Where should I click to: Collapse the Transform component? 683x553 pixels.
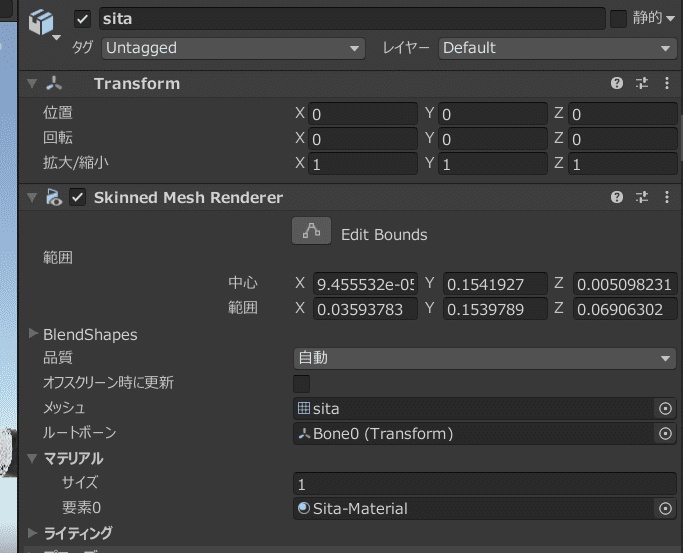[x=32, y=83]
